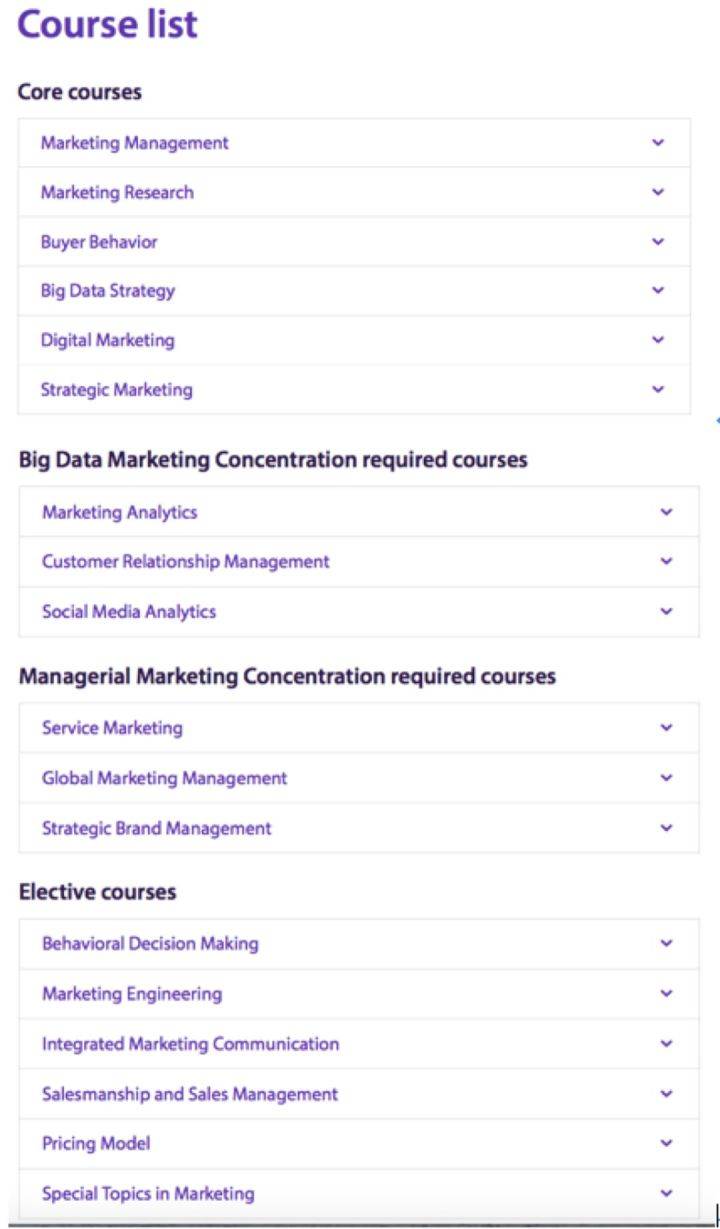Screen dimensions: 720x1229
Task: Open the Social Media Analytics course title
Action: (x=129, y=612)
